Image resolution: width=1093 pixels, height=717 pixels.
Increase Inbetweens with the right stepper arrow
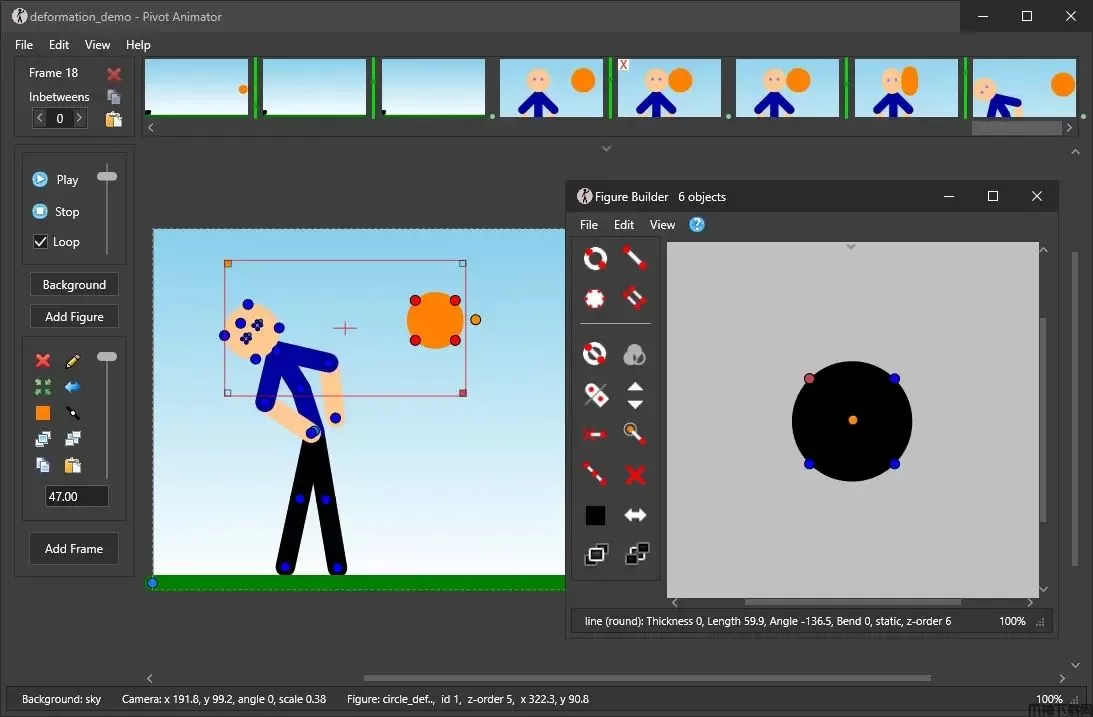(x=80, y=118)
